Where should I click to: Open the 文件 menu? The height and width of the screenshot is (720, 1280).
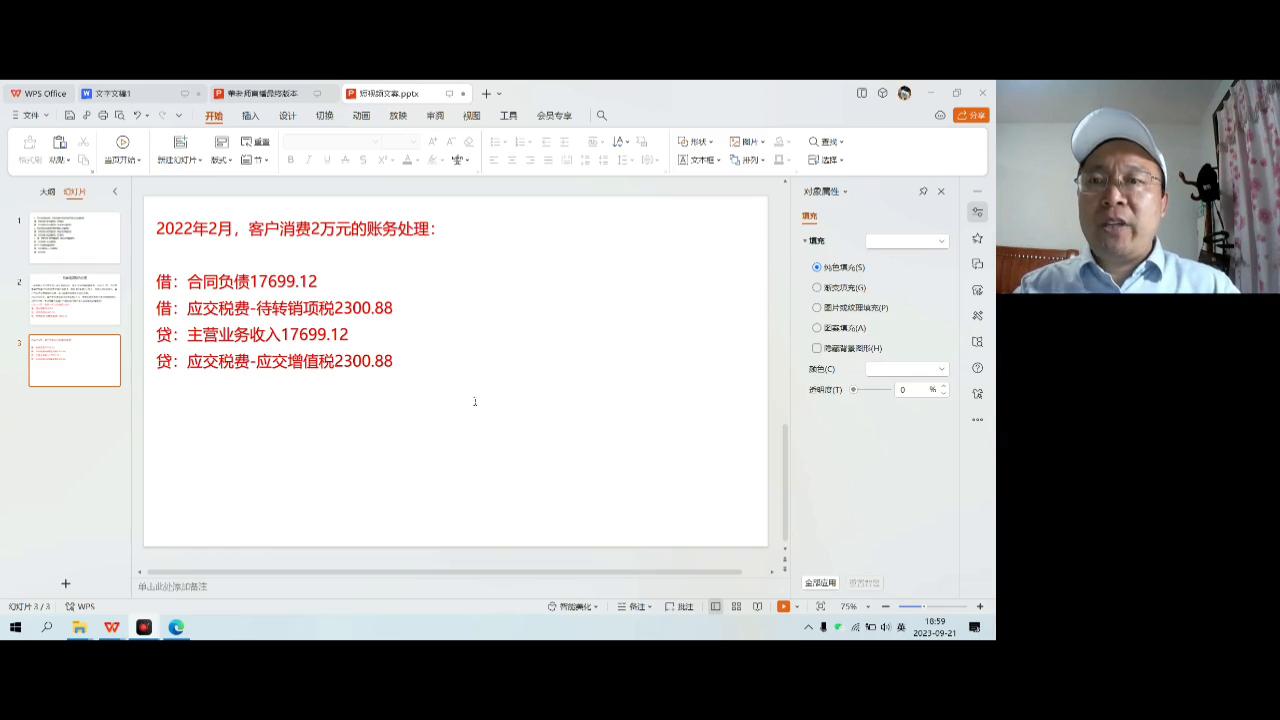pyautogui.click(x=30, y=115)
